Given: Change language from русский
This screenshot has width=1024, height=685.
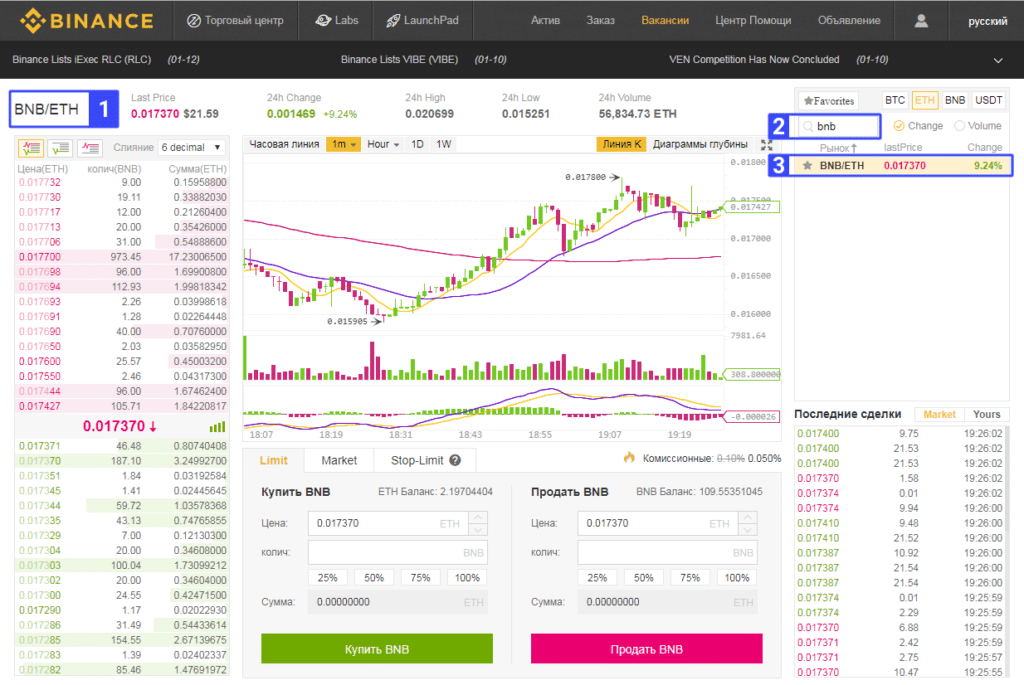Looking at the screenshot, I should click(x=987, y=22).
